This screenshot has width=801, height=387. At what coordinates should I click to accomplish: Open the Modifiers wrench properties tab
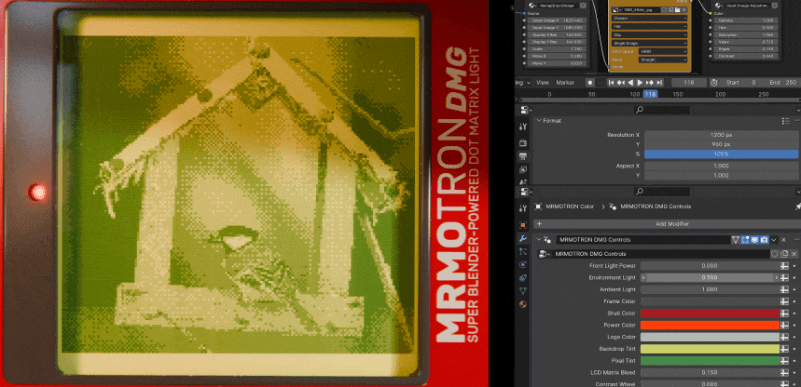coord(523,238)
